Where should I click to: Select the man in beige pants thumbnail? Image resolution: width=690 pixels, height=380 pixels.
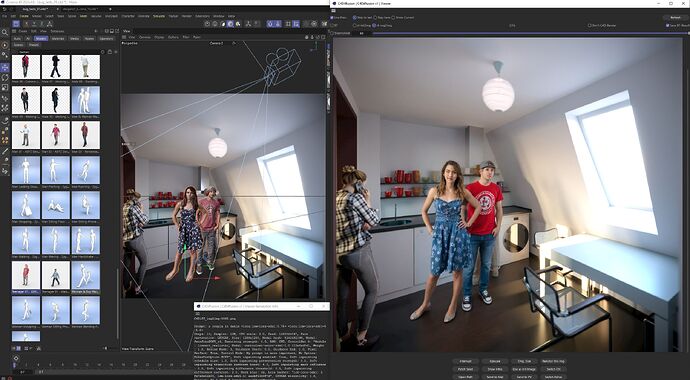click(85, 66)
